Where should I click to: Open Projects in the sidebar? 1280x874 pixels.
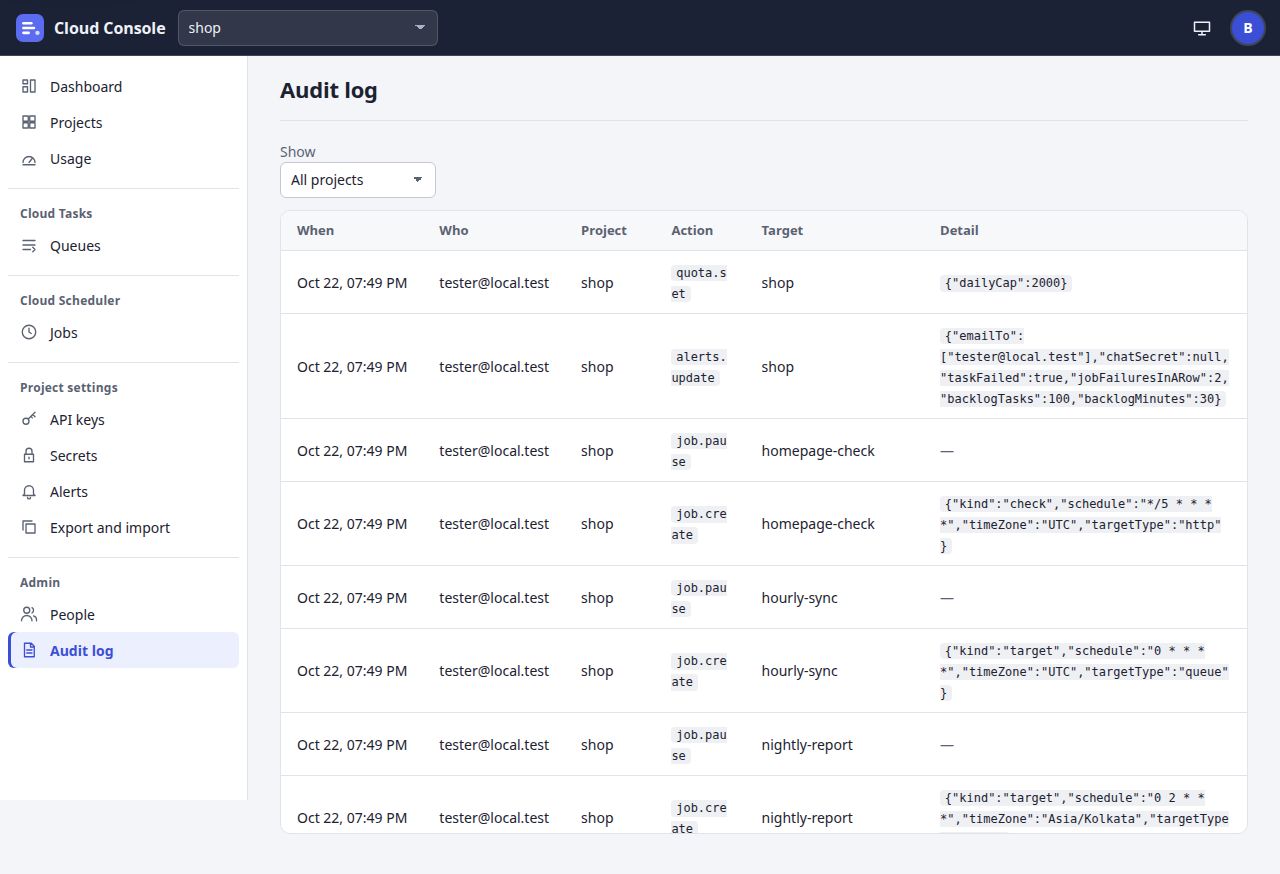[124, 123]
